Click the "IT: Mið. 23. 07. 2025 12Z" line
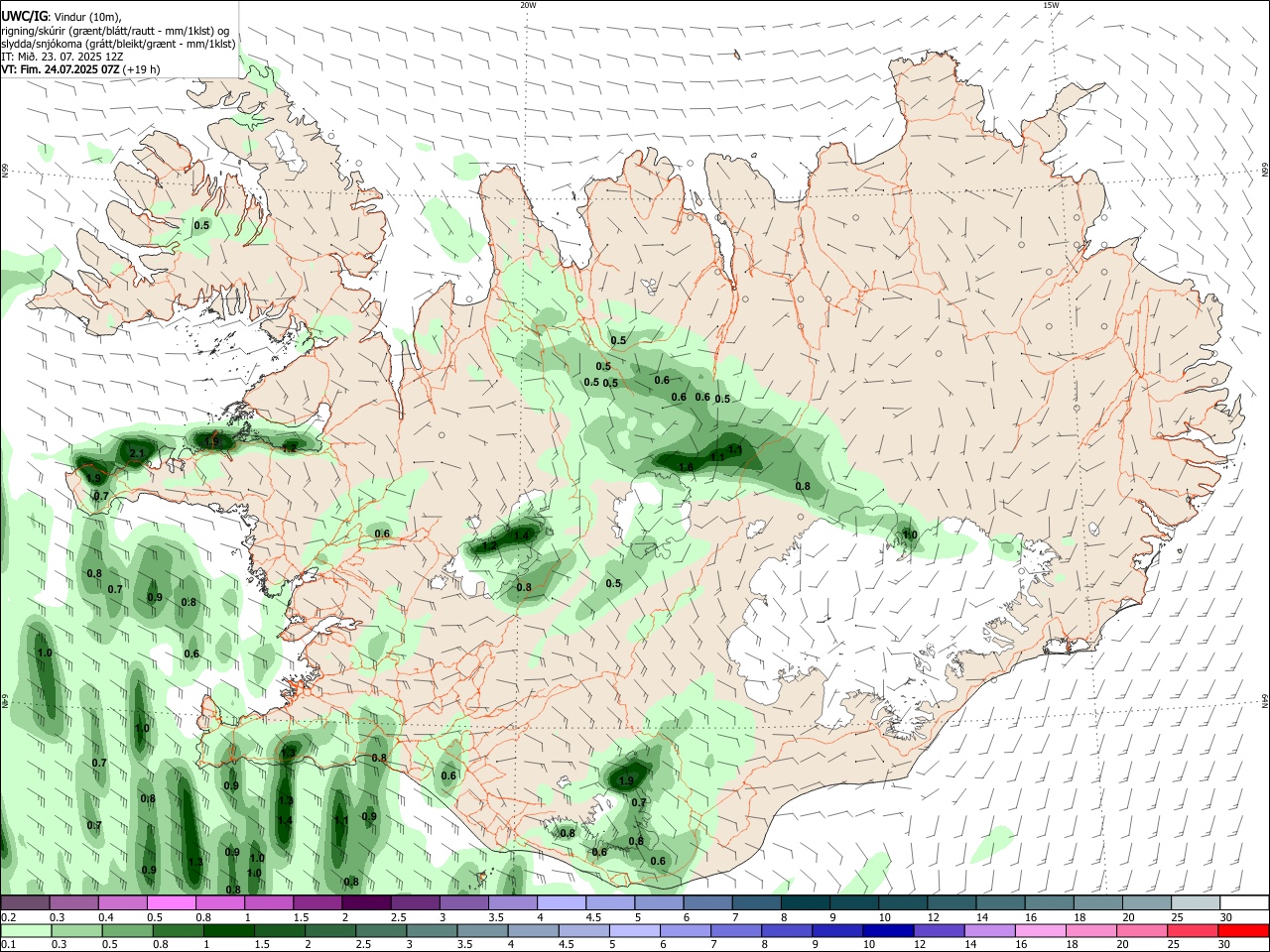The image size is (1270, 952). point(62,57)
